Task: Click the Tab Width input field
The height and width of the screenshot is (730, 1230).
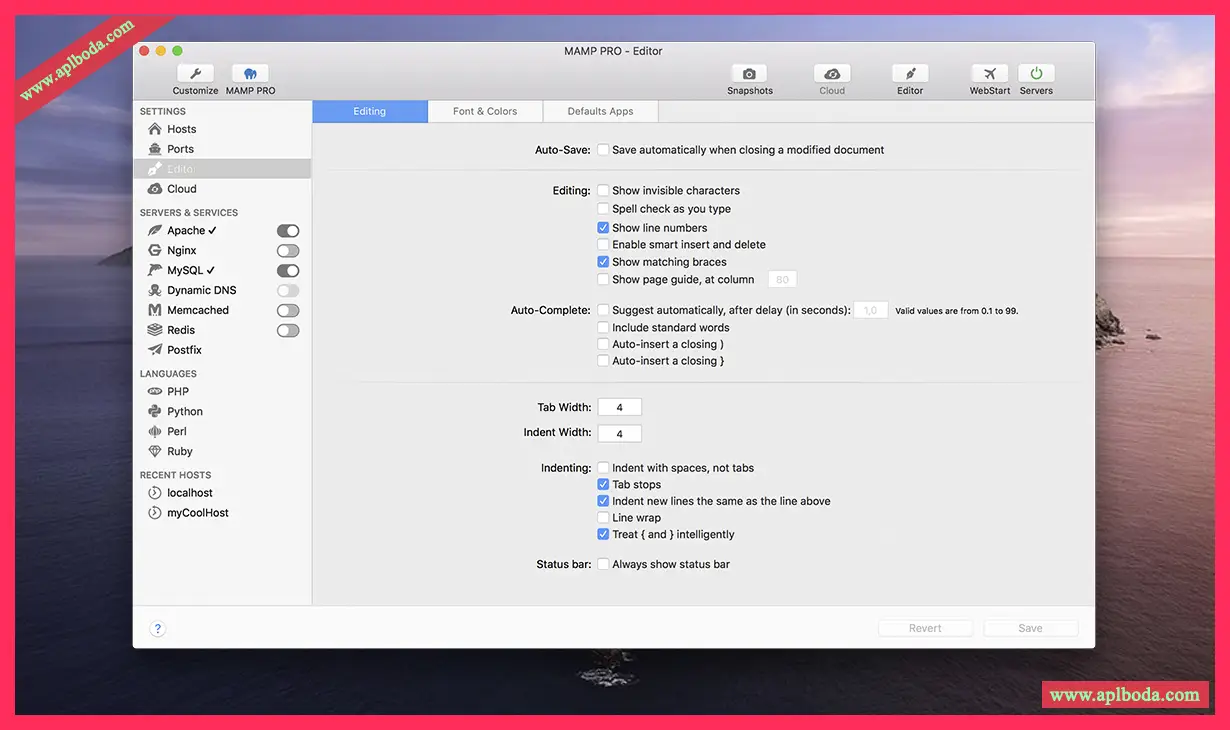Action: 619,407
